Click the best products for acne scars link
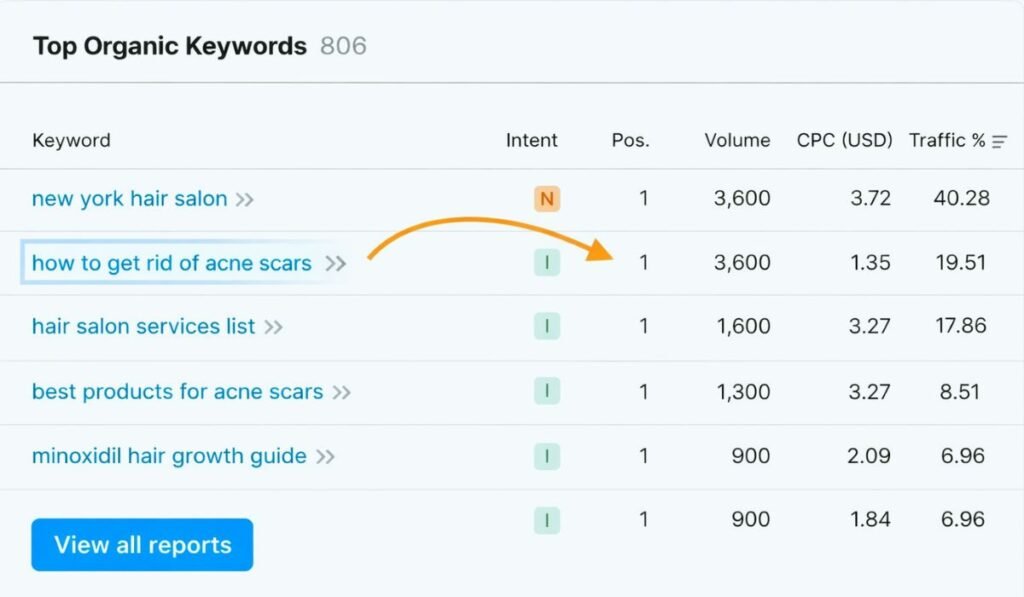This screenshot has width=1024, height=597. [176, 391]
